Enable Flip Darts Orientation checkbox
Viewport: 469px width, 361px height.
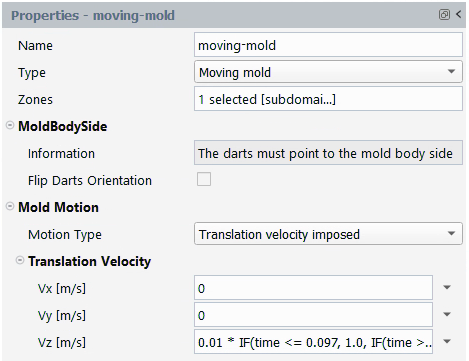point(204,179)
